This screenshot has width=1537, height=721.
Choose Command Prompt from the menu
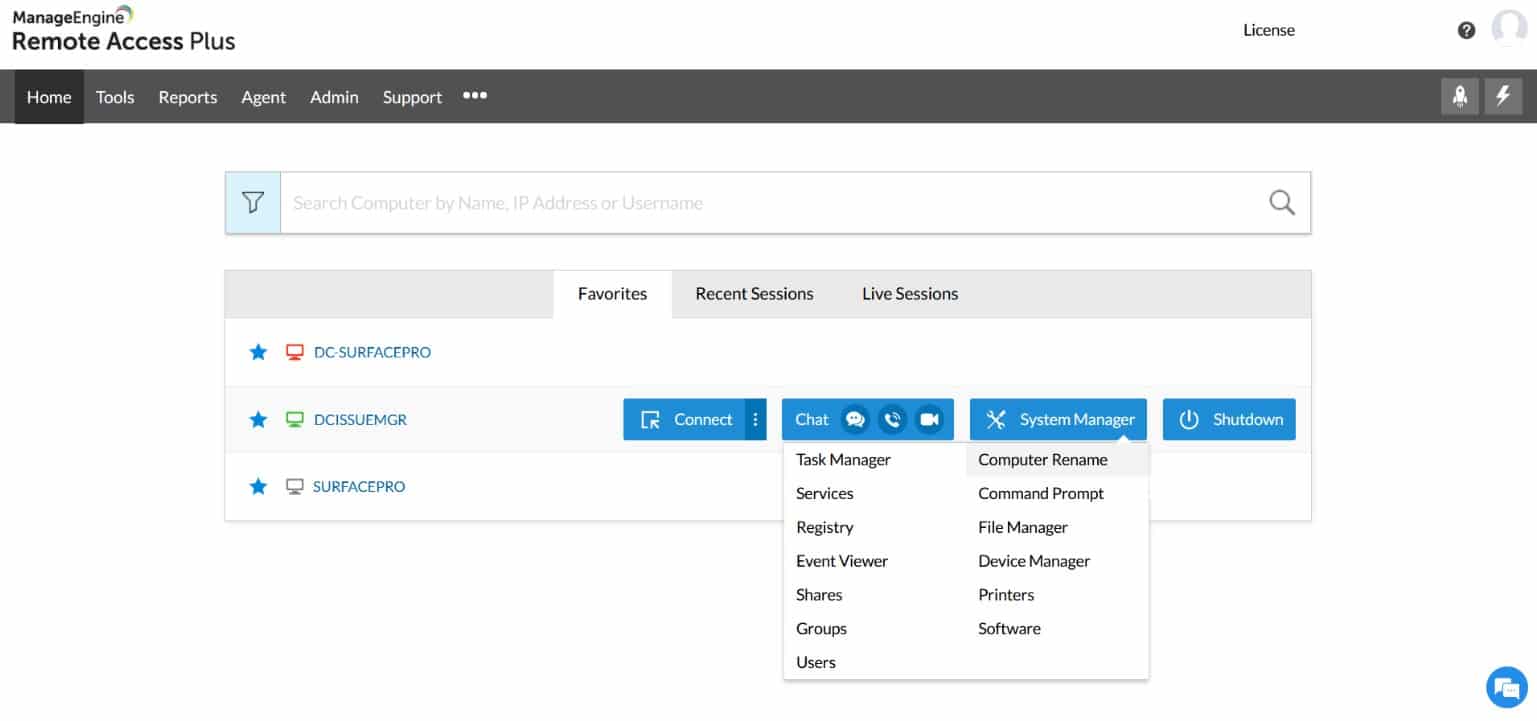[1041, 493]
